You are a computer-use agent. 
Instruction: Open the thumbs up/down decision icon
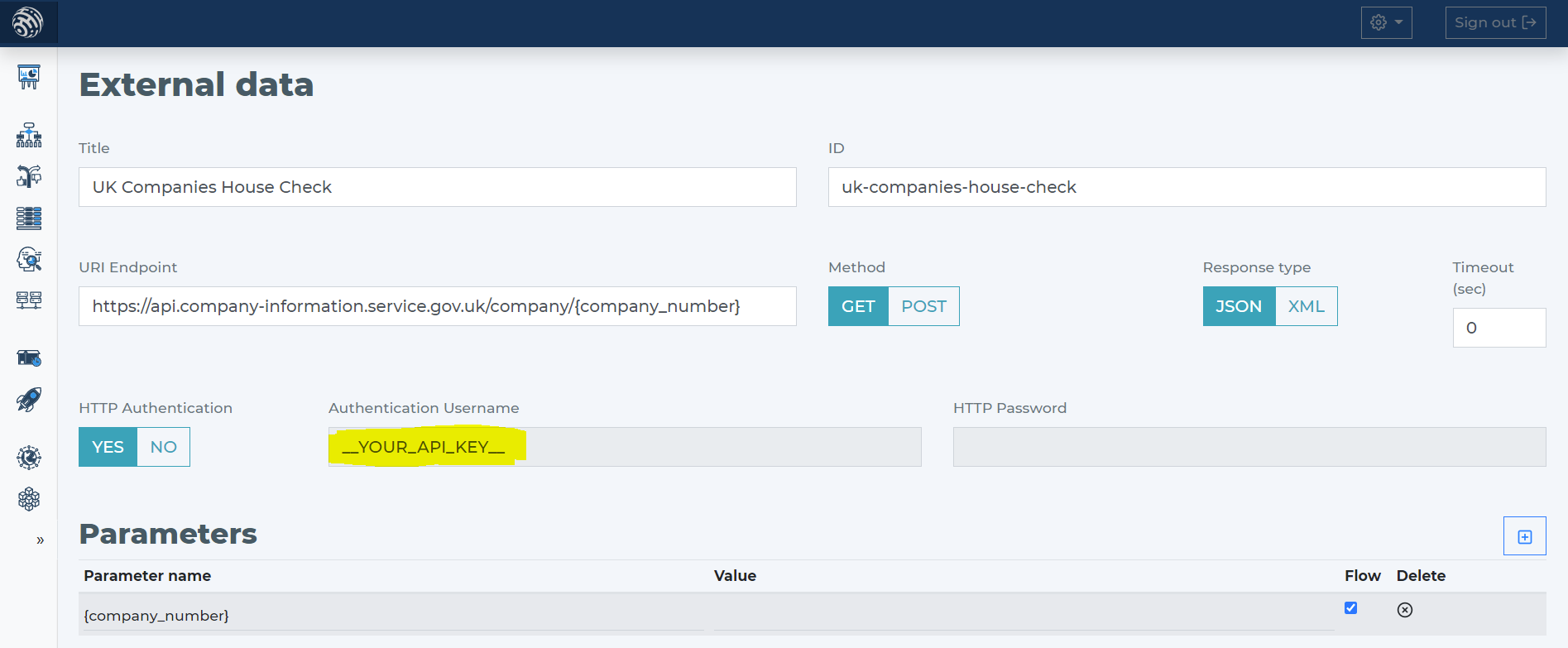click(29, 176)
